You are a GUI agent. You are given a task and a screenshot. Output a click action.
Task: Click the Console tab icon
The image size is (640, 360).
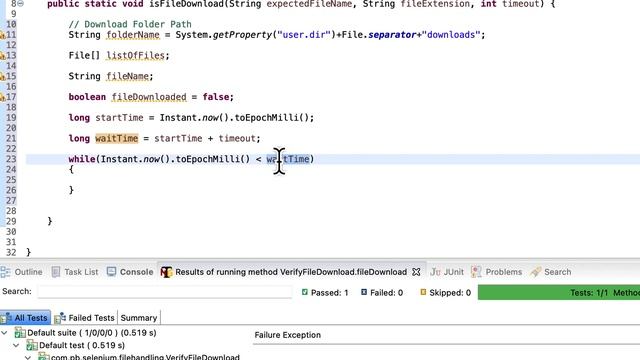tap(111, 272)
